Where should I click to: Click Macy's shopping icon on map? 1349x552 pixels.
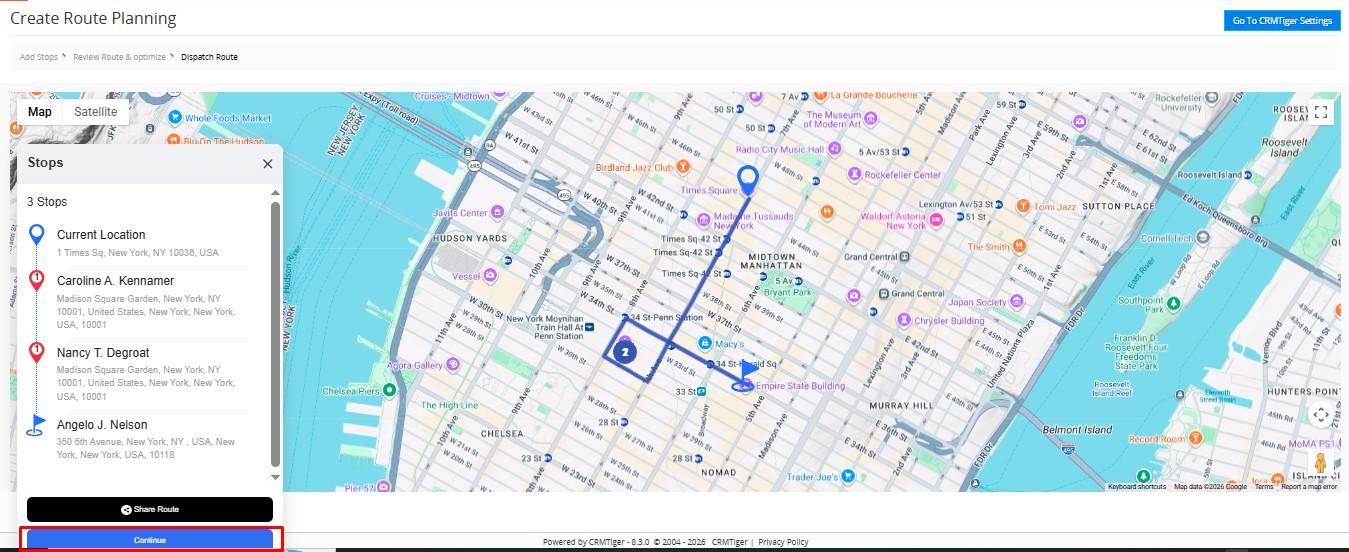[x=705, y=344]
